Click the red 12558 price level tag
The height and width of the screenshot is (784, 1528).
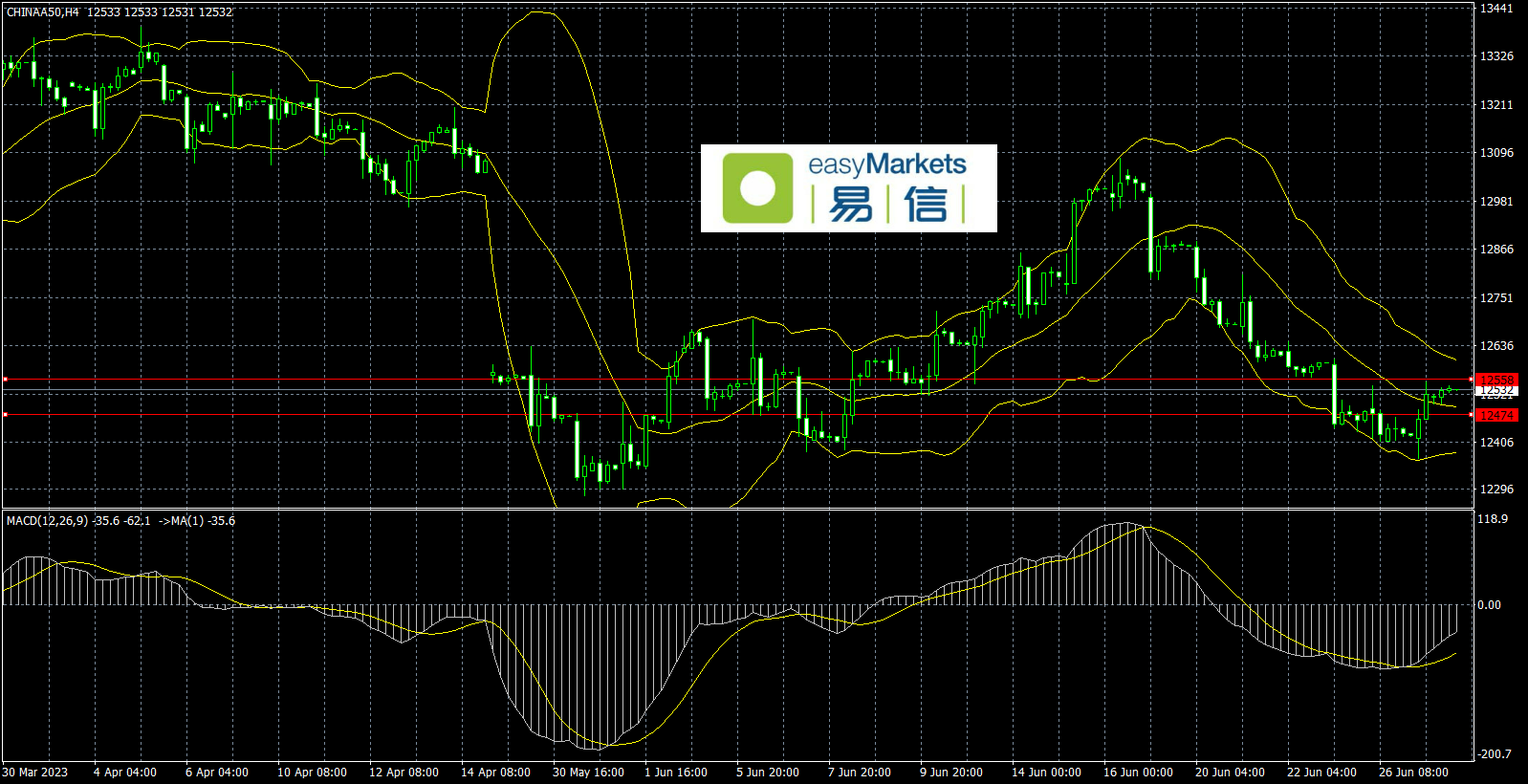point(1496,380)
